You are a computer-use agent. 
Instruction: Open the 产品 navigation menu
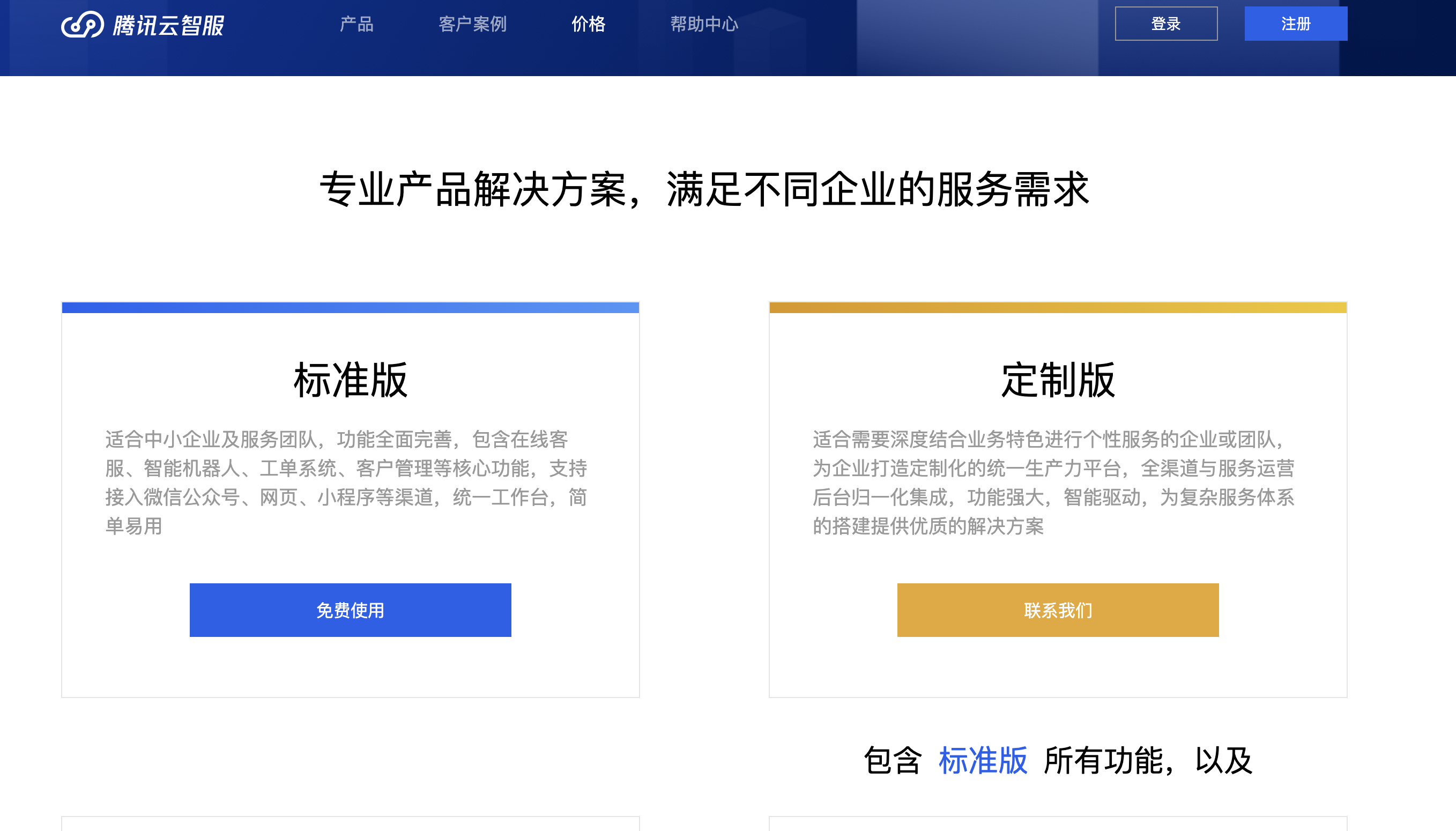[x=356, y=24]
